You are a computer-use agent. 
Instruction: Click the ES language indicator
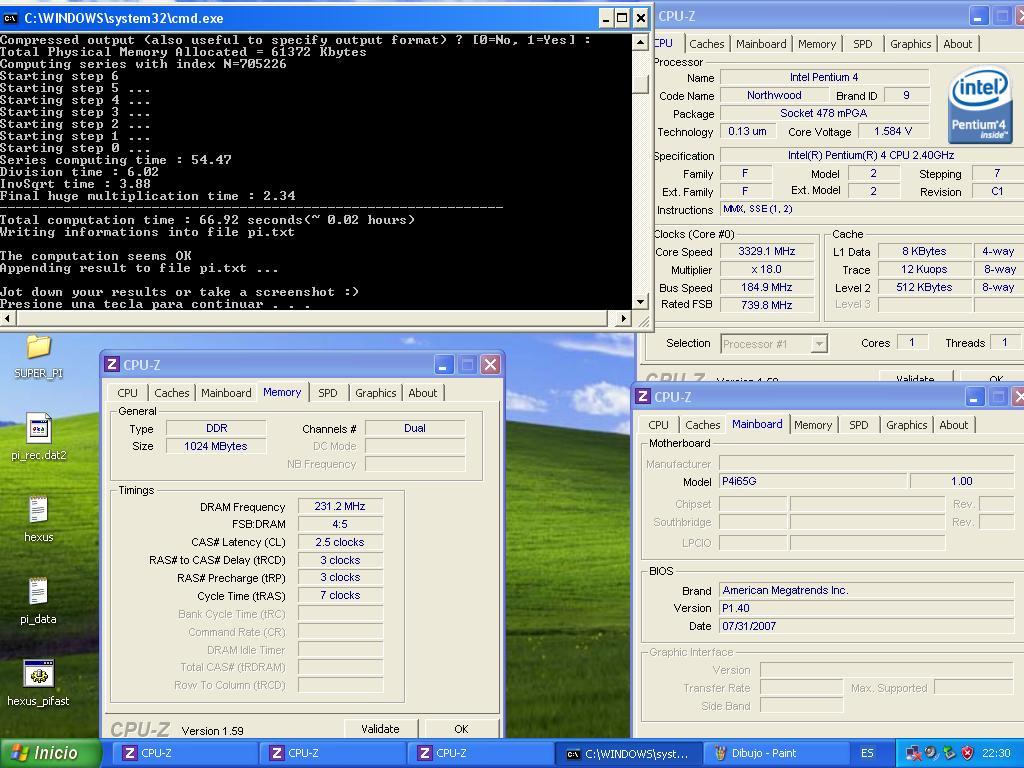(x=867, y=753)
